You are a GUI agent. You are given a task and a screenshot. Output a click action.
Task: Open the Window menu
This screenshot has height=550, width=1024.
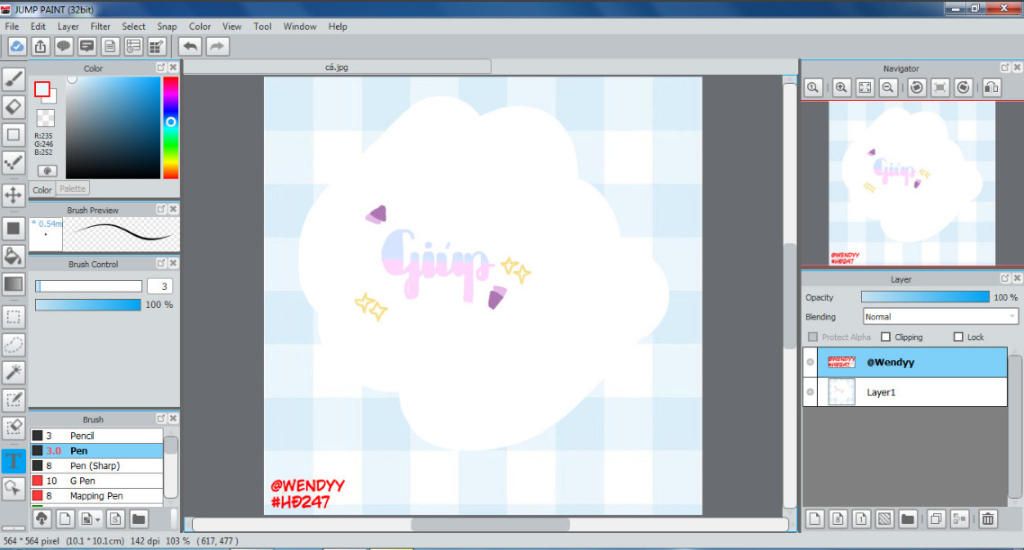tap(300, 27)
